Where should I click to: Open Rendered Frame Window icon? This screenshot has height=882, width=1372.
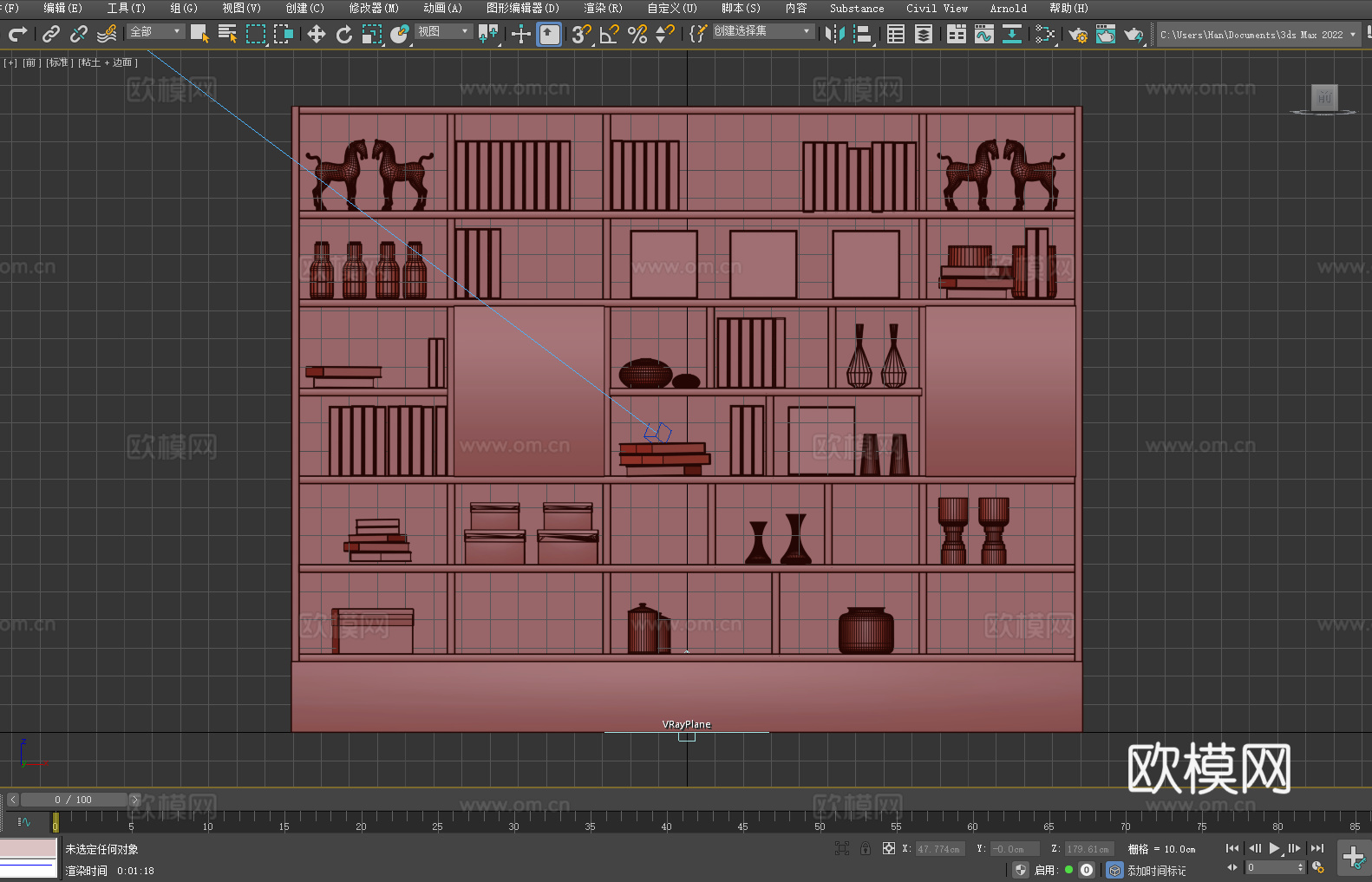pos(1106,34)
